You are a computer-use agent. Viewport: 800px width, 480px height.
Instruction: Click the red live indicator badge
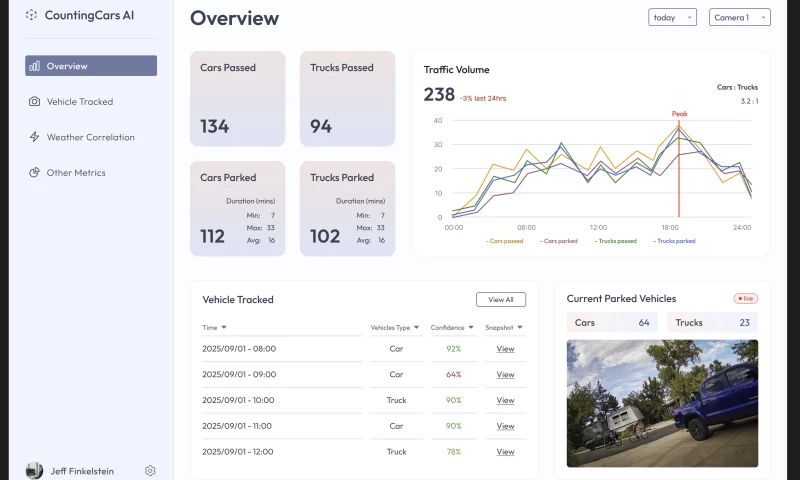coord(745,298)
